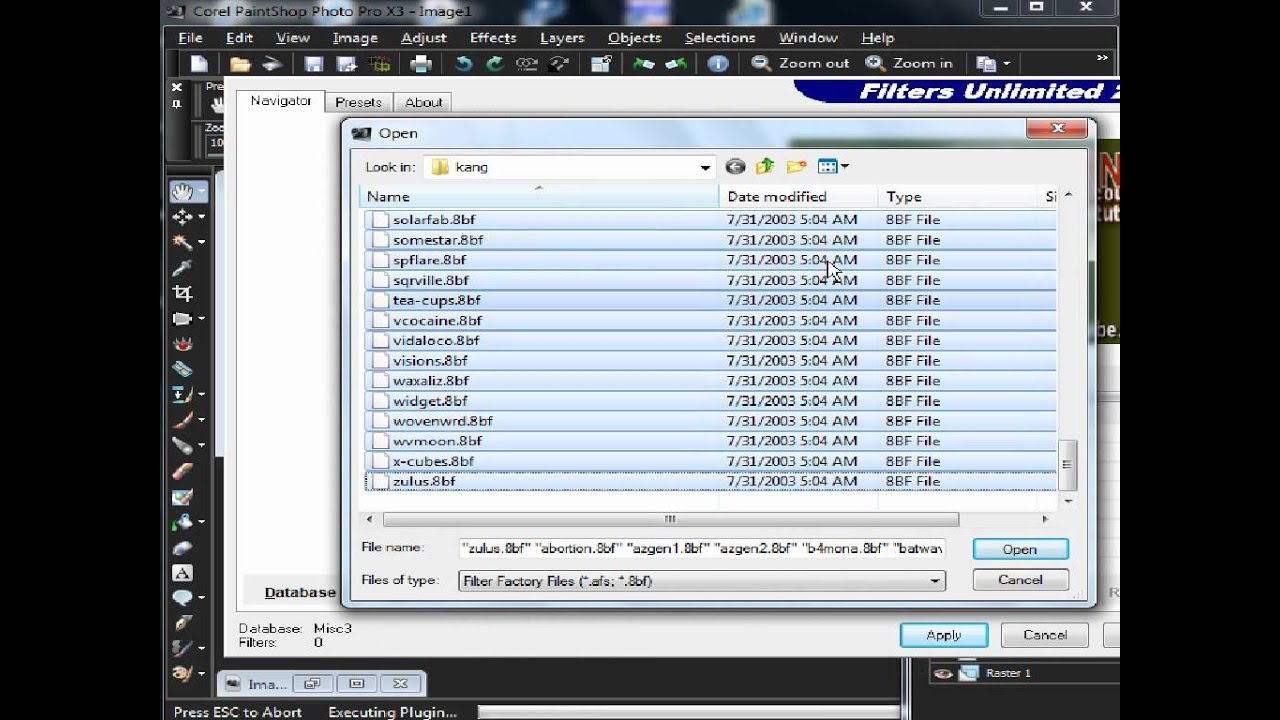Click the View Menu icon in Open dialog
Screen dimensions: 1280x720
(x=827, y=167)
